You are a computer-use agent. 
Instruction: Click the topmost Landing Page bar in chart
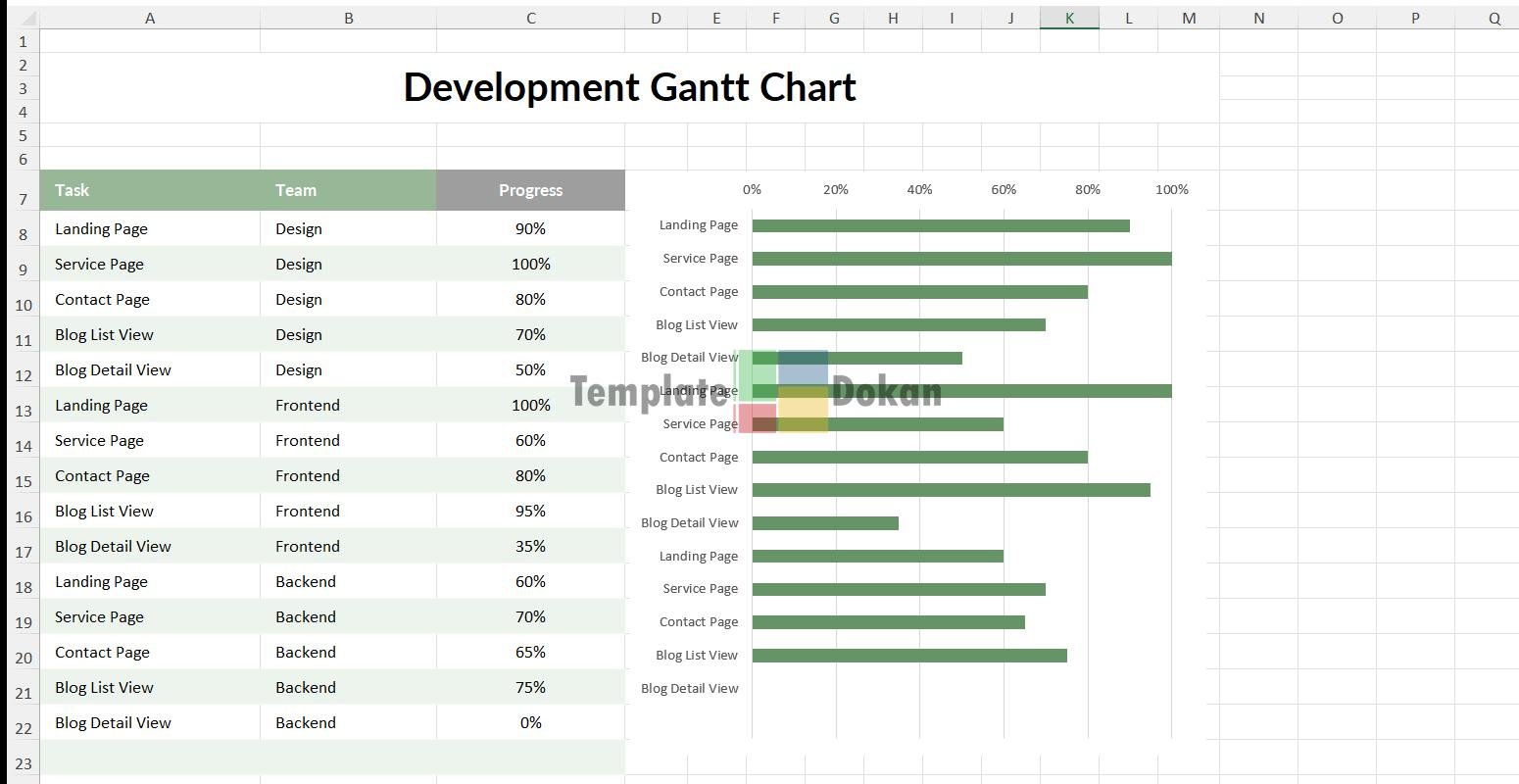pos(940,225)
